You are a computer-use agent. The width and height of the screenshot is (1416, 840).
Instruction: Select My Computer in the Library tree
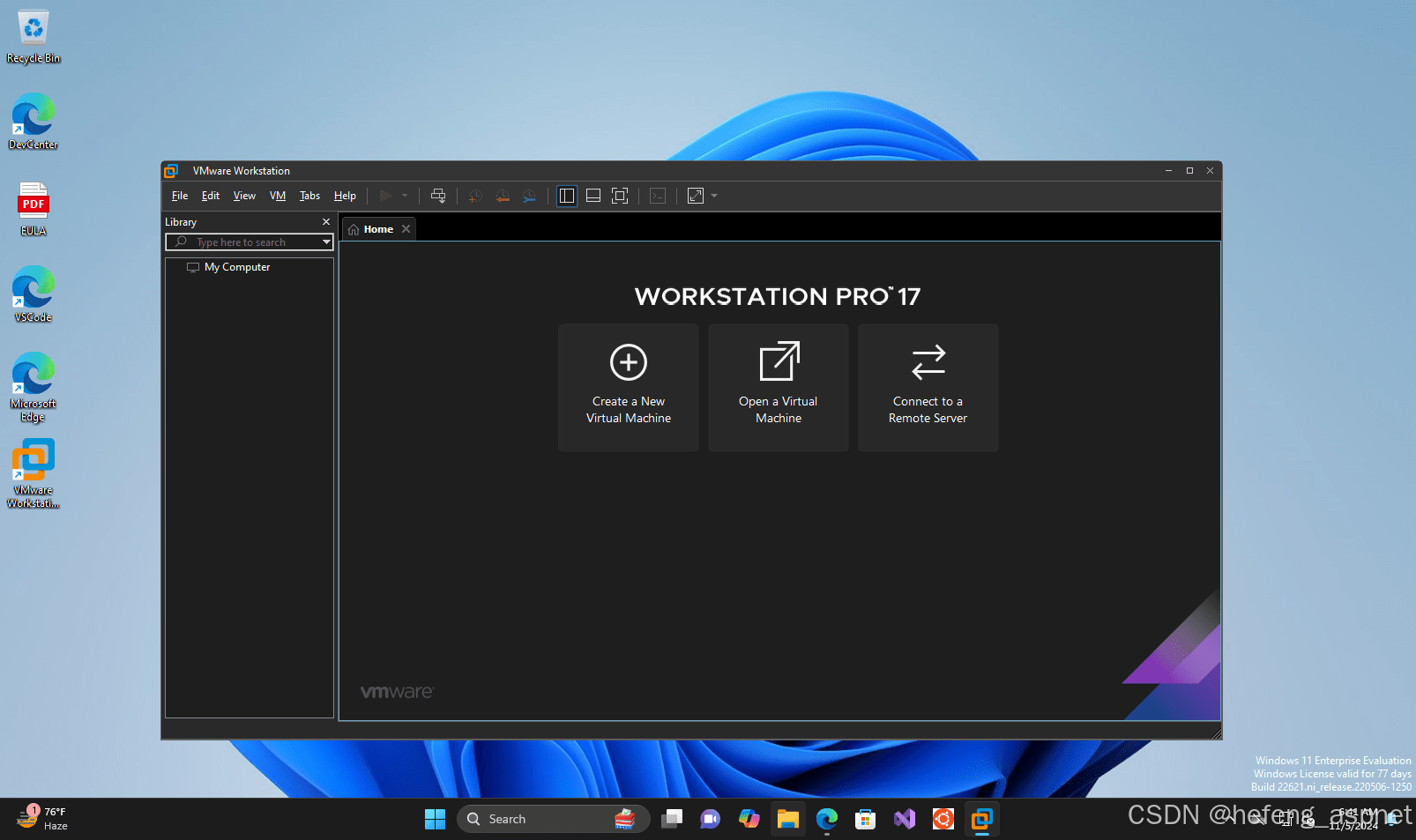(x=235, y=267)
